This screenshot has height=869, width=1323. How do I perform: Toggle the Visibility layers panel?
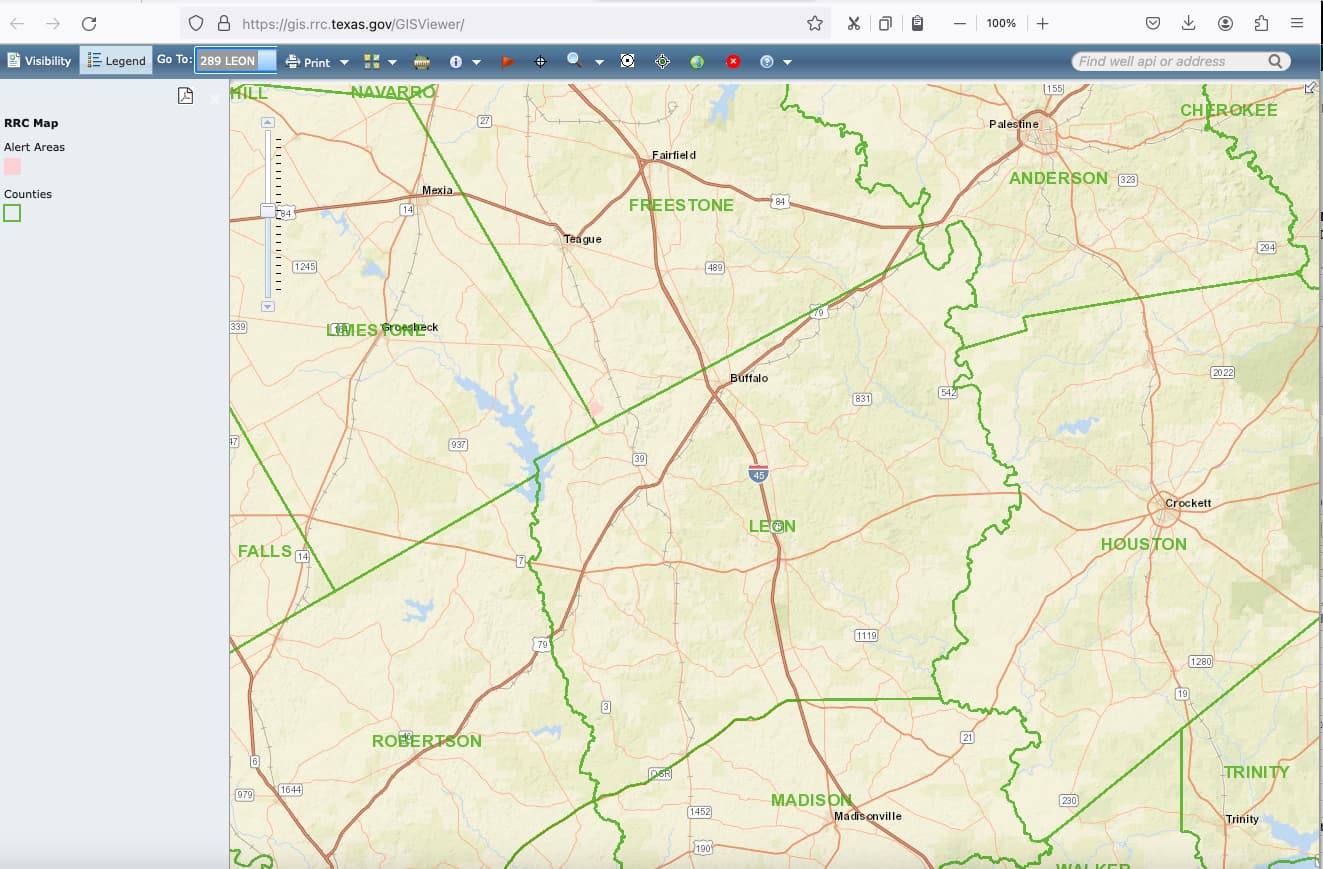click(x=39, y=61)
